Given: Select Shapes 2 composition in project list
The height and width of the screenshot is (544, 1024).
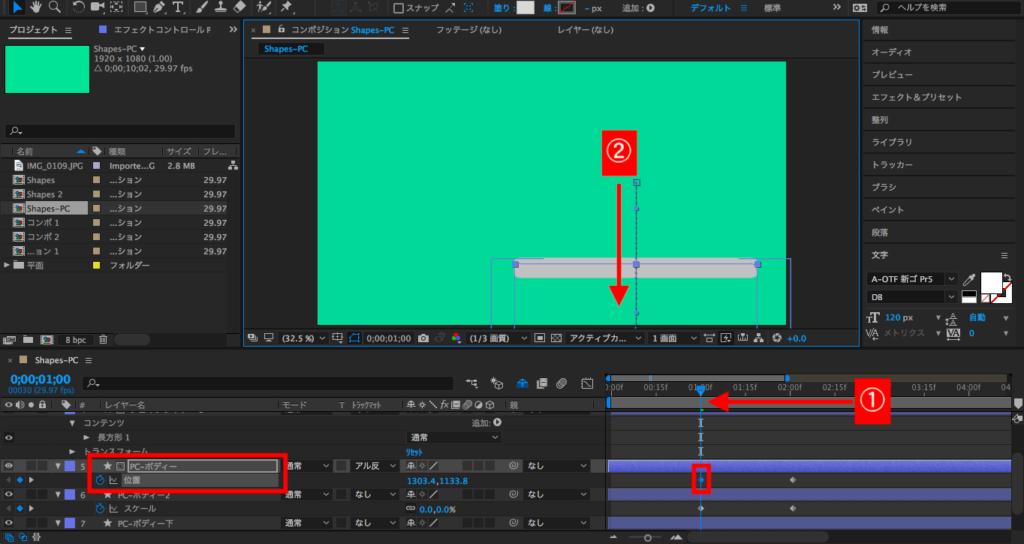Looking at the screenshot, I should (44, 194).
